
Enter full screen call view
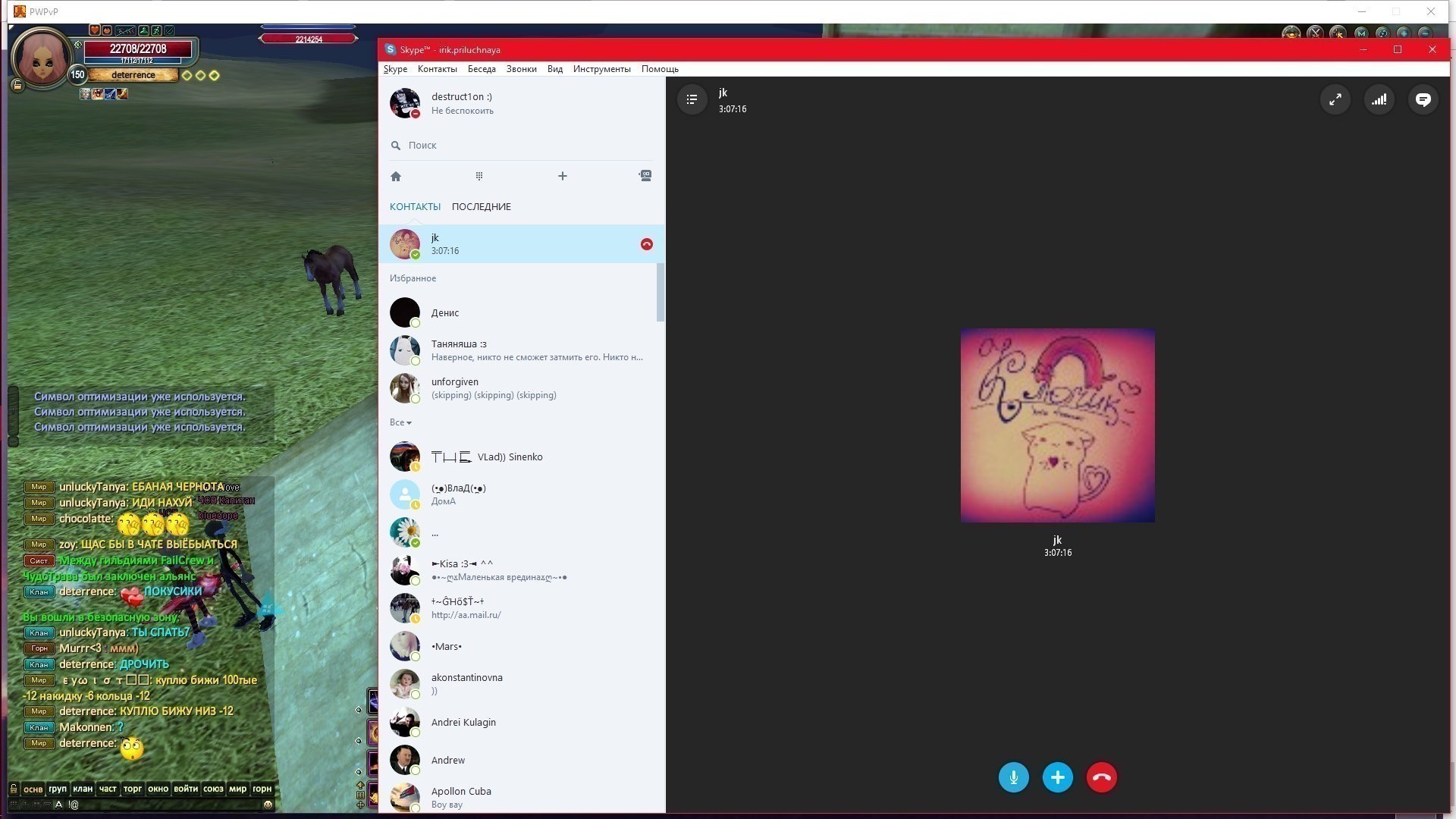click(1335, 99)
